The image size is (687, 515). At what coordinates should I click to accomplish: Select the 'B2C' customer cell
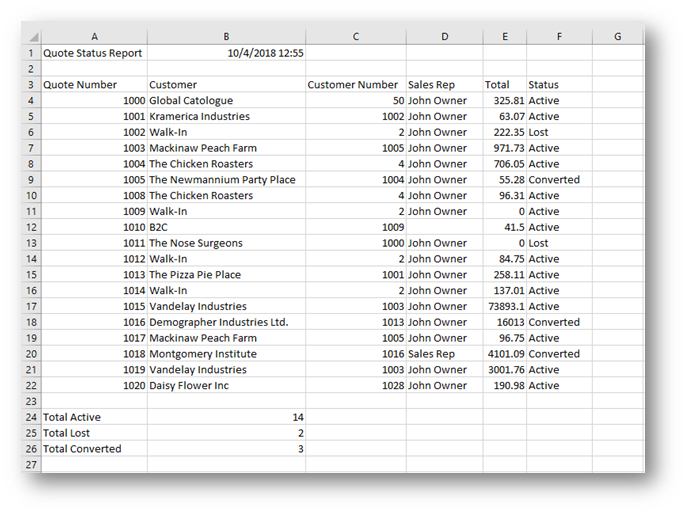(226, 227)
